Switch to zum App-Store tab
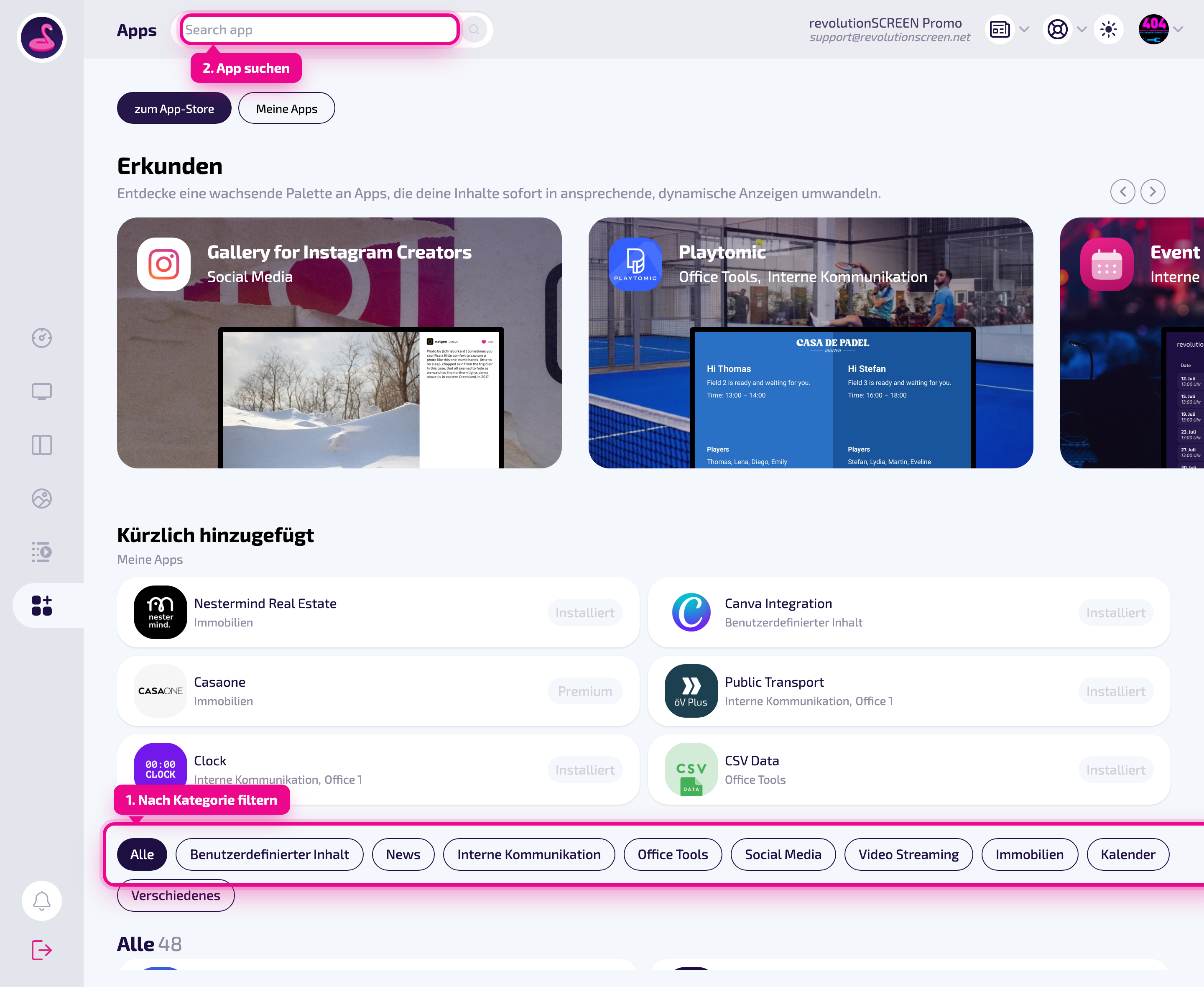Screen dimensions: 1204x987 174,108
